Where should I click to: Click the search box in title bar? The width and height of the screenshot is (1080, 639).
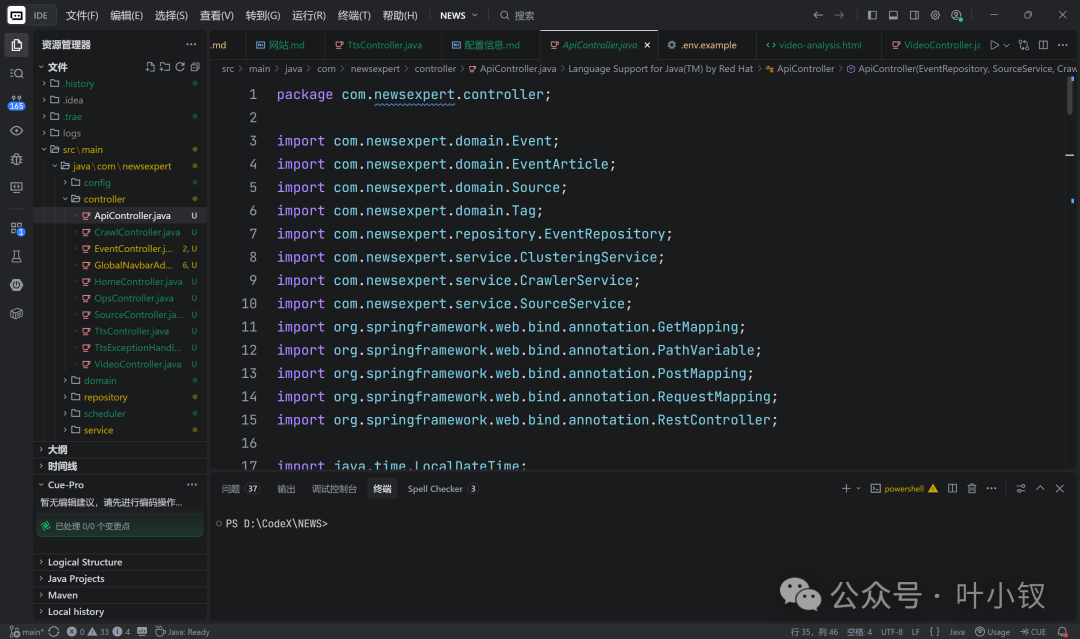tap(523, 15)
